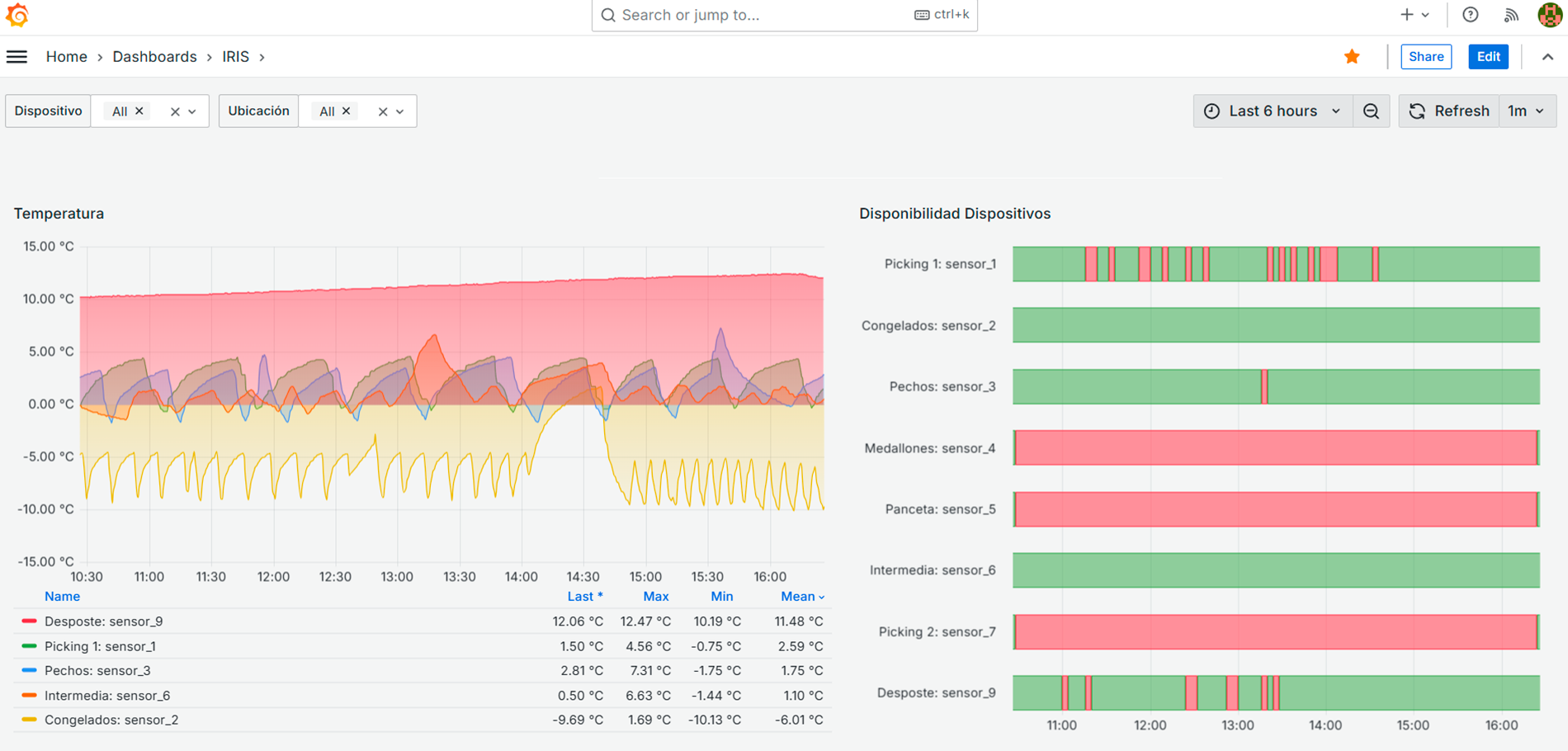Viewport: 1568px width, 751px height.
Task: Open the help question mark icon
Action: pyautogui.click(x=1470, y=15)
